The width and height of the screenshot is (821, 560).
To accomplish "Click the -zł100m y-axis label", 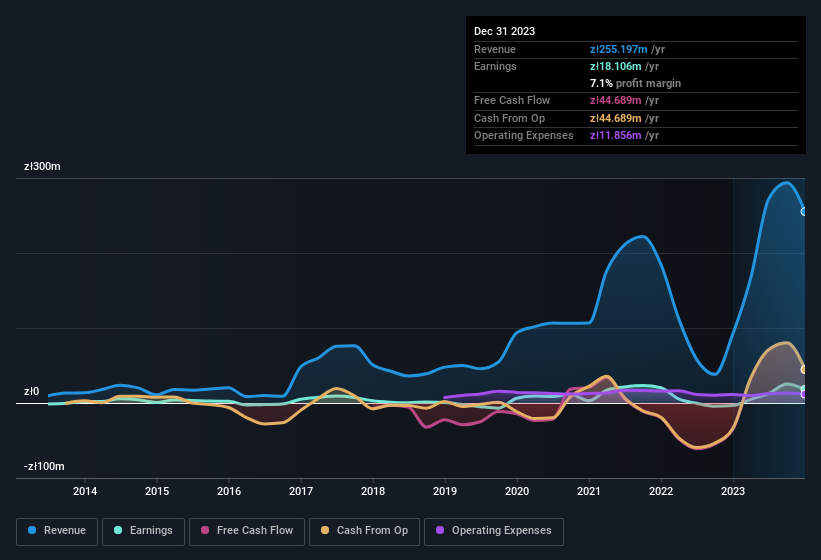I will 44,466.
